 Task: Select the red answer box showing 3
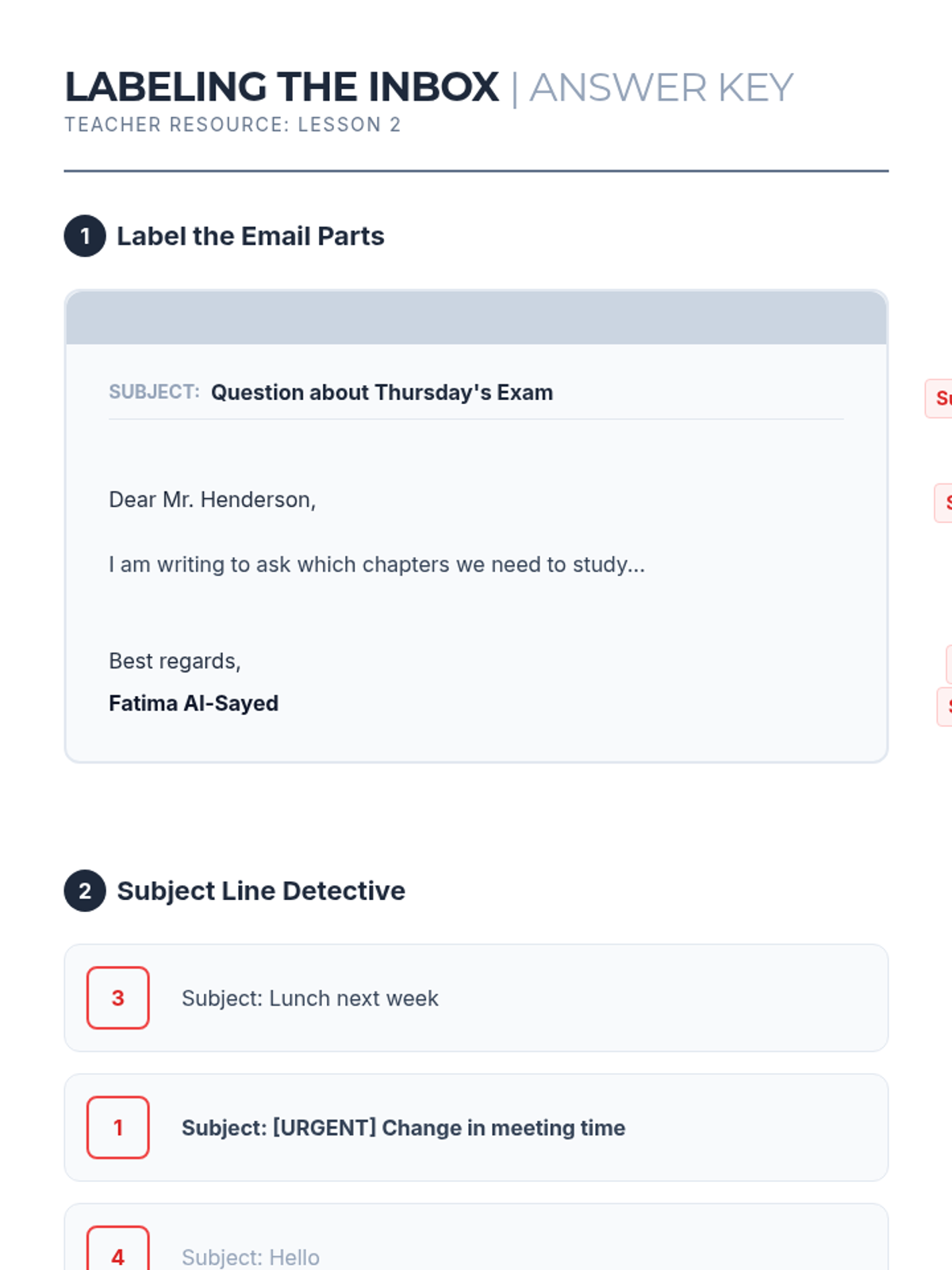pyautogui.click(x=118, y=998)
